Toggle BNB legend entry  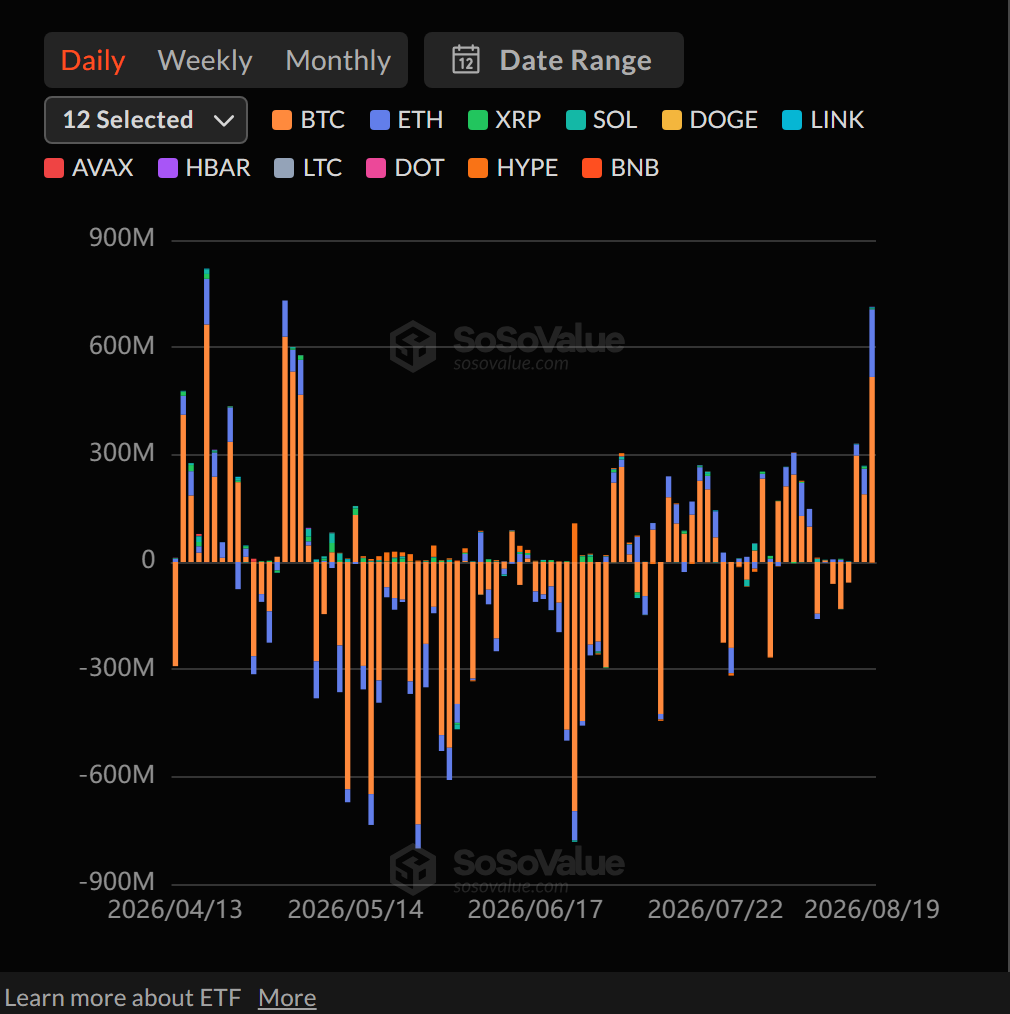point(620,168)
